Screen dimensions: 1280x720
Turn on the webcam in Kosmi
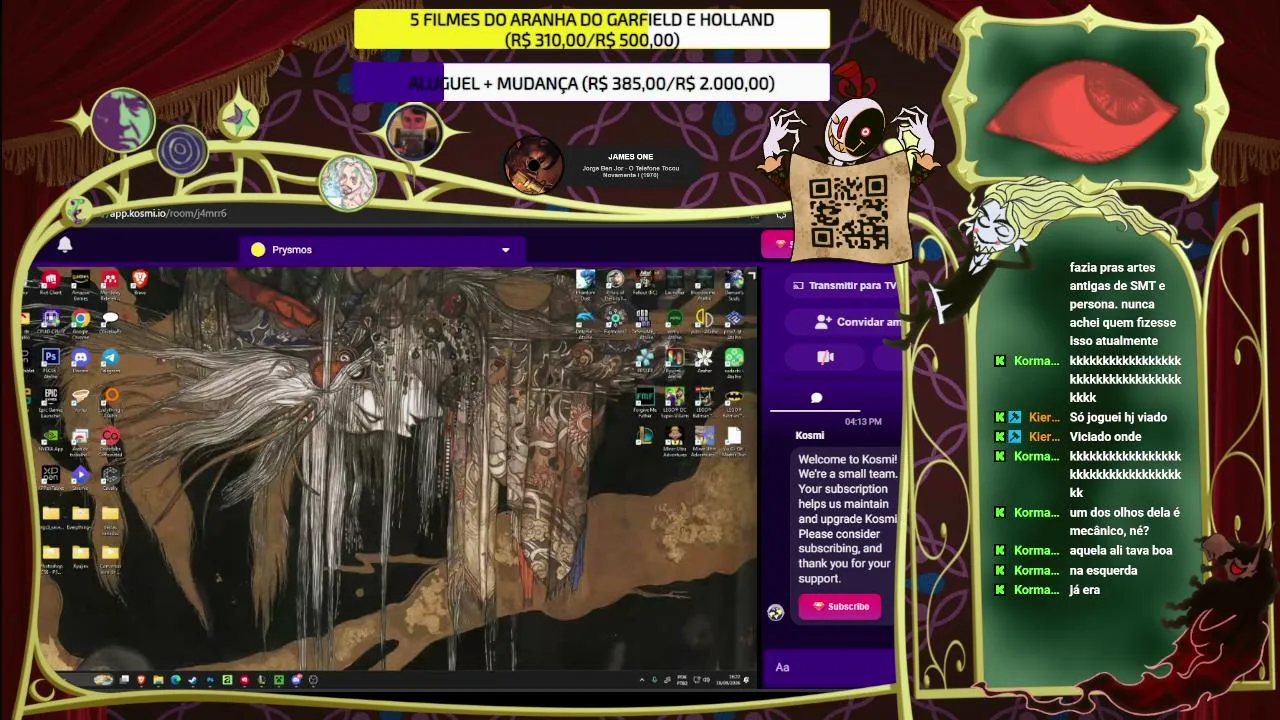825,357
